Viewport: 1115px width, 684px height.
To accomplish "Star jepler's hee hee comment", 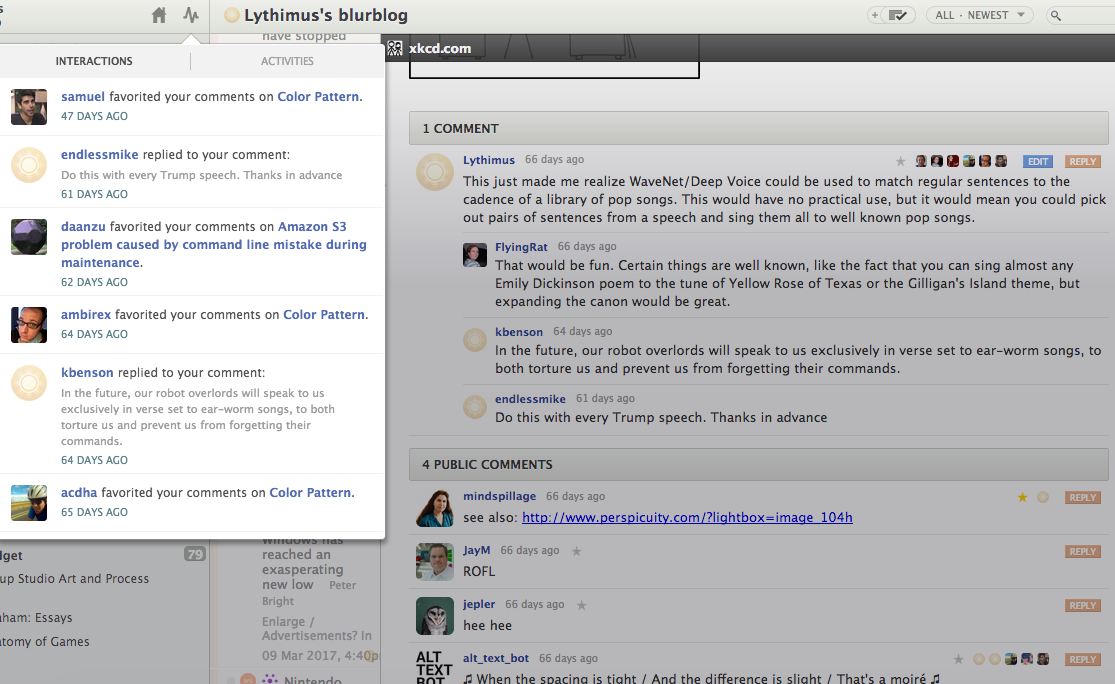I will coord(582,605).
